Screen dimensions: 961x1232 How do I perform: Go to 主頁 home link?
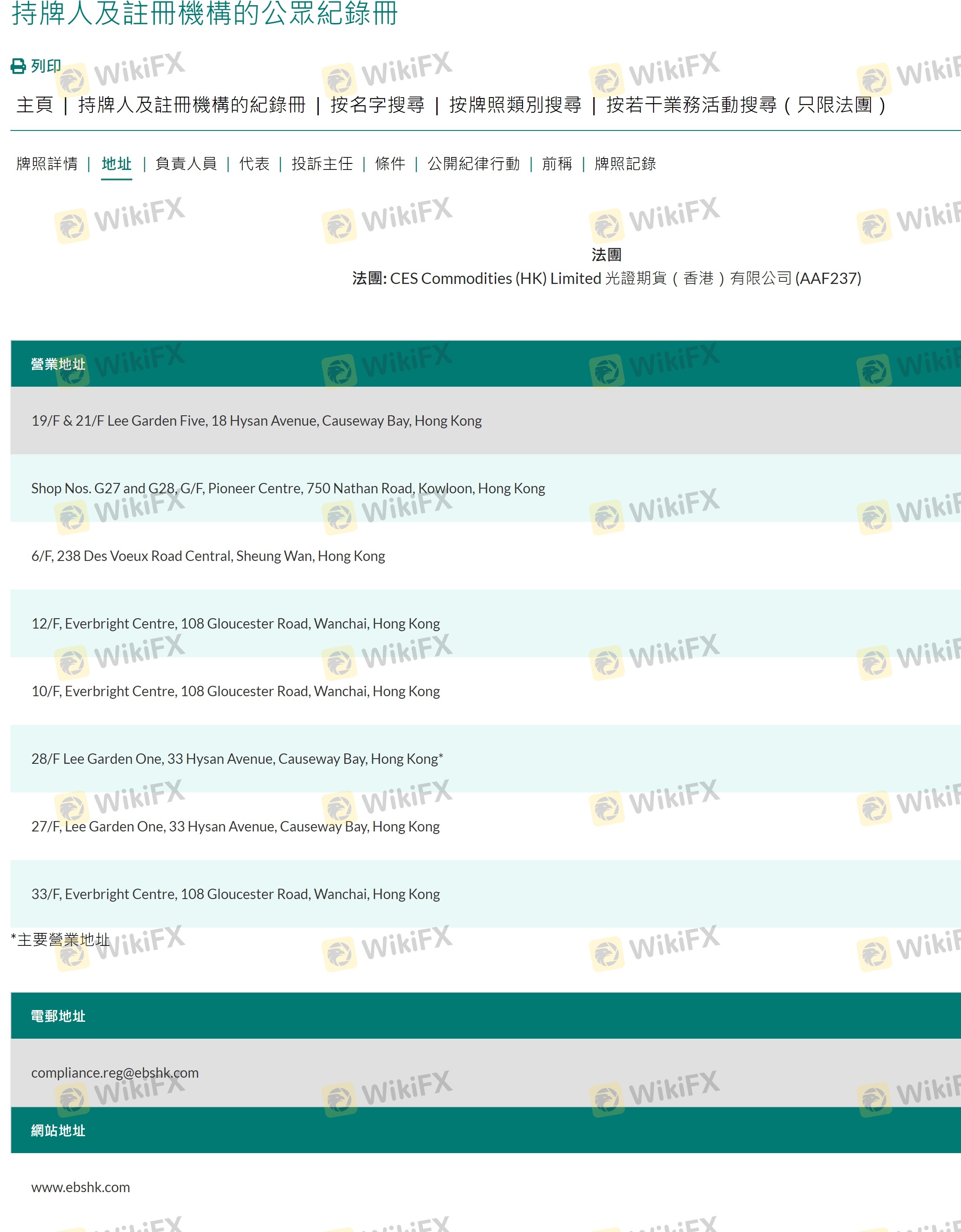coord(35,105)
